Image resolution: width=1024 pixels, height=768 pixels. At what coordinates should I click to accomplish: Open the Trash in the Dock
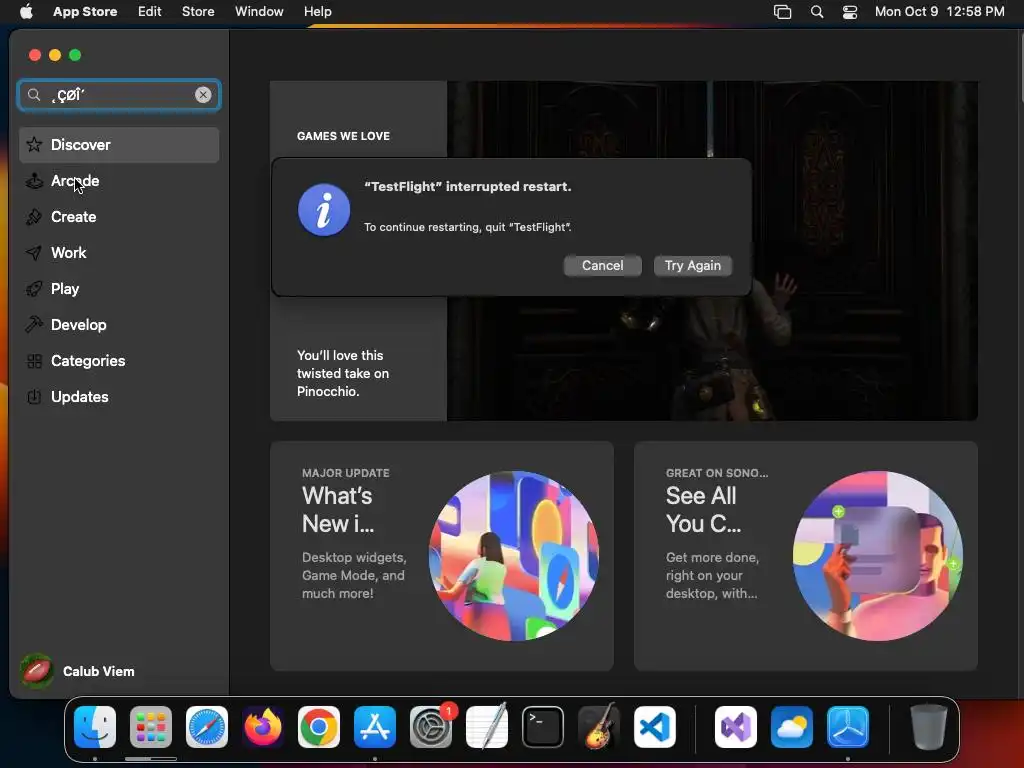928,727
